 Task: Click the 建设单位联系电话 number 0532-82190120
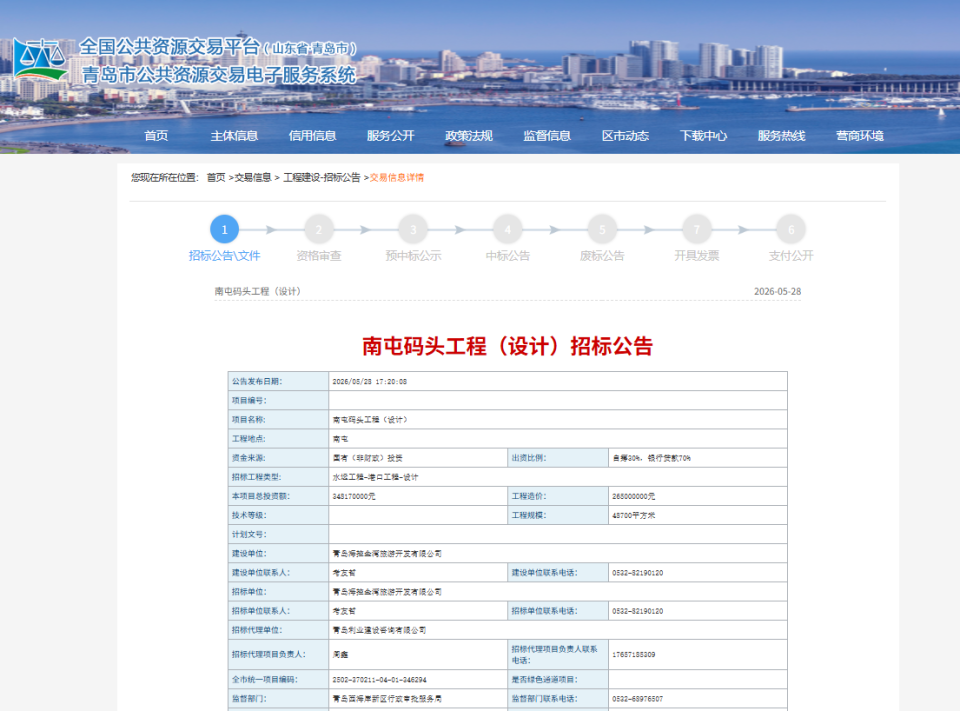point(637,573)
